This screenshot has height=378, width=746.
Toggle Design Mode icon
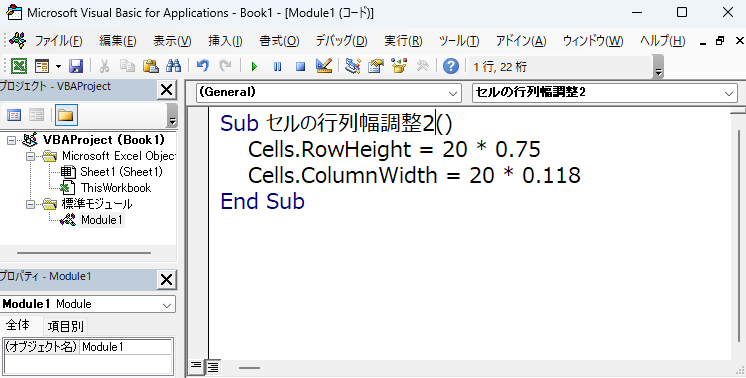[x=324, y=66]
